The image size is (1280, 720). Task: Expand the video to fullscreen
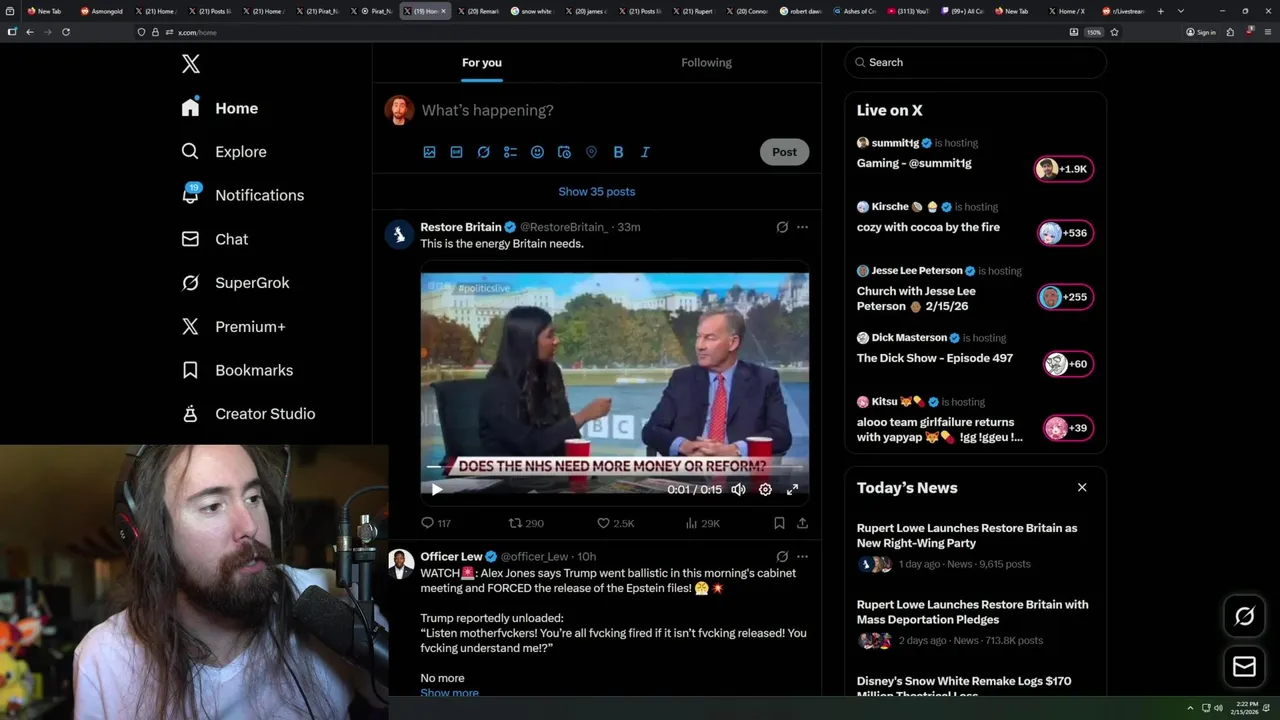pos(792,489)
